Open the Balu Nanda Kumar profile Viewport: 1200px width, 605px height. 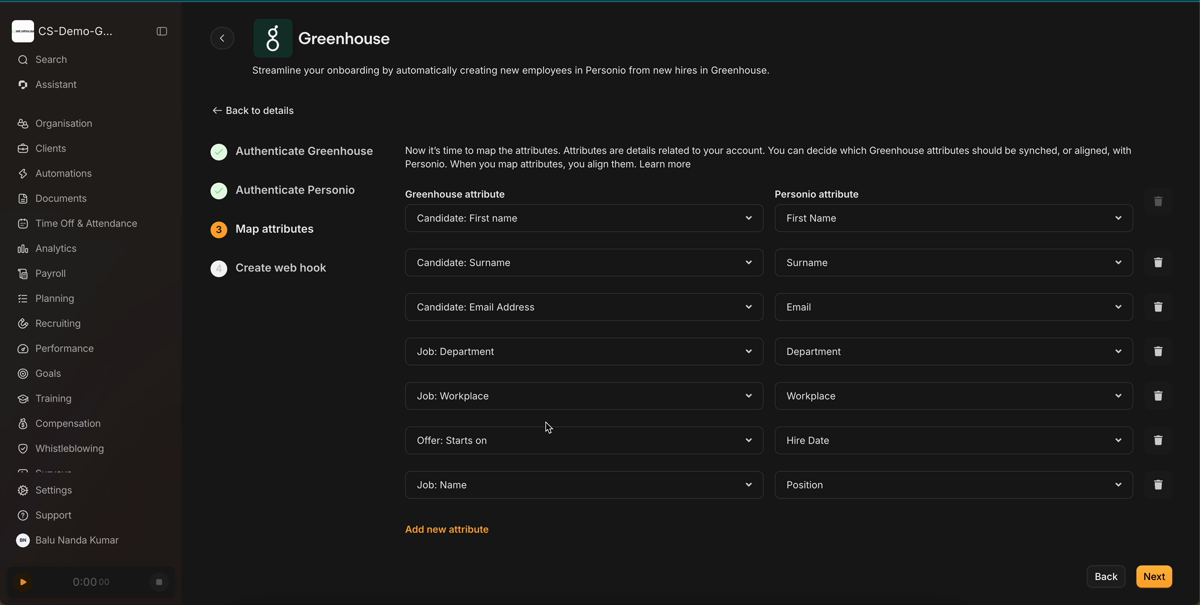68,541
